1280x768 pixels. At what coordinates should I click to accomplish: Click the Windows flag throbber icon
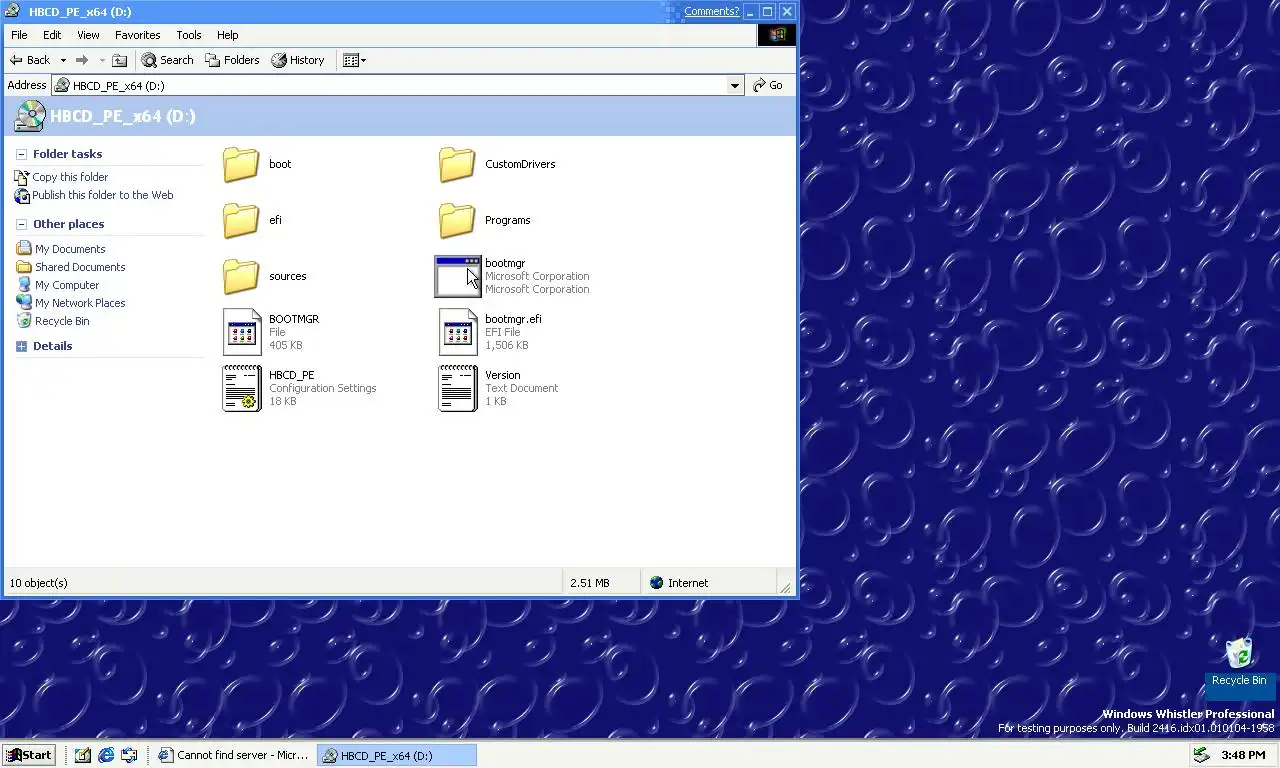pyautogui.click(x=777, y=35)
